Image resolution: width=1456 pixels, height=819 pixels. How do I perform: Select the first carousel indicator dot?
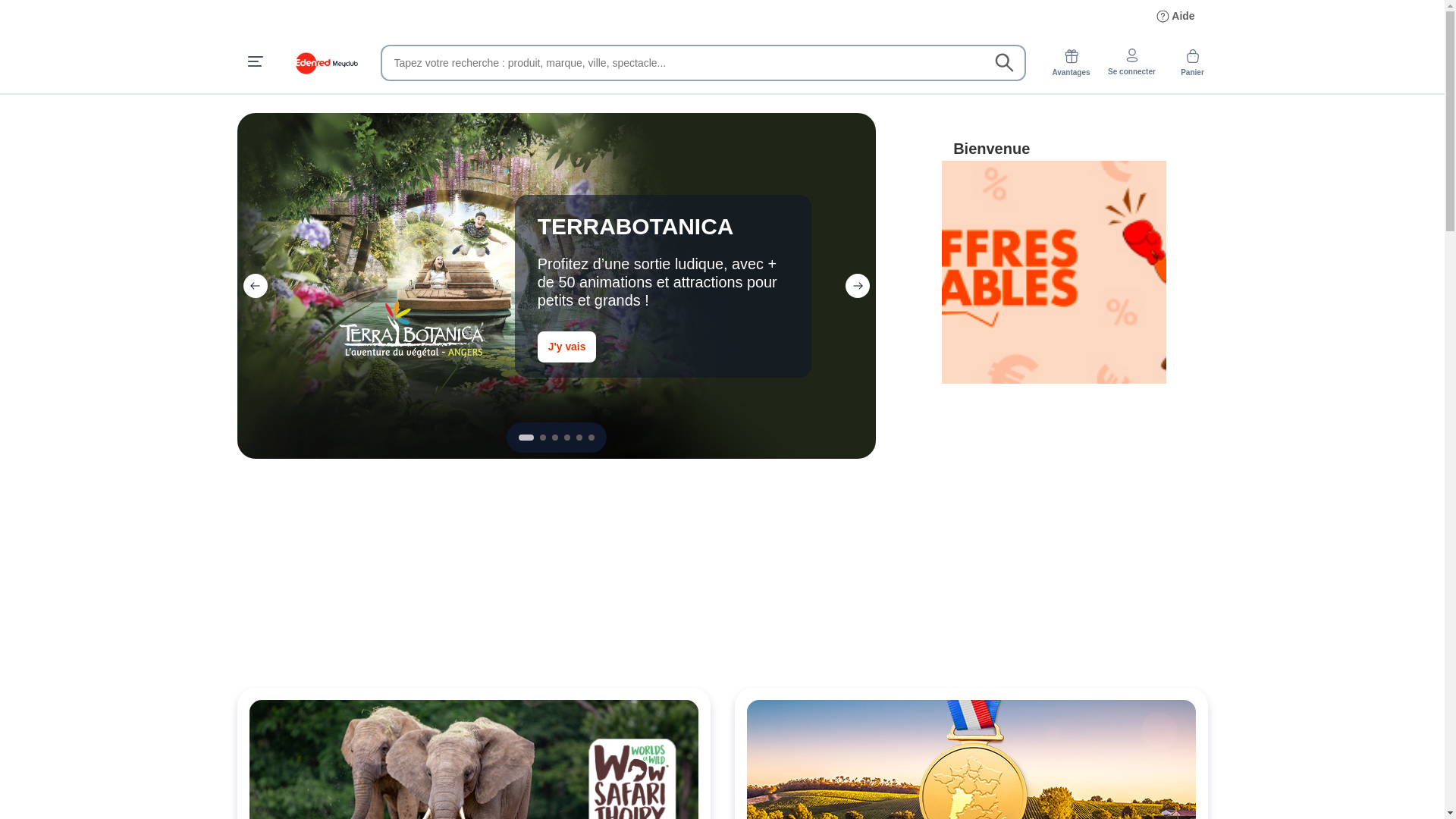pos(526,438)
